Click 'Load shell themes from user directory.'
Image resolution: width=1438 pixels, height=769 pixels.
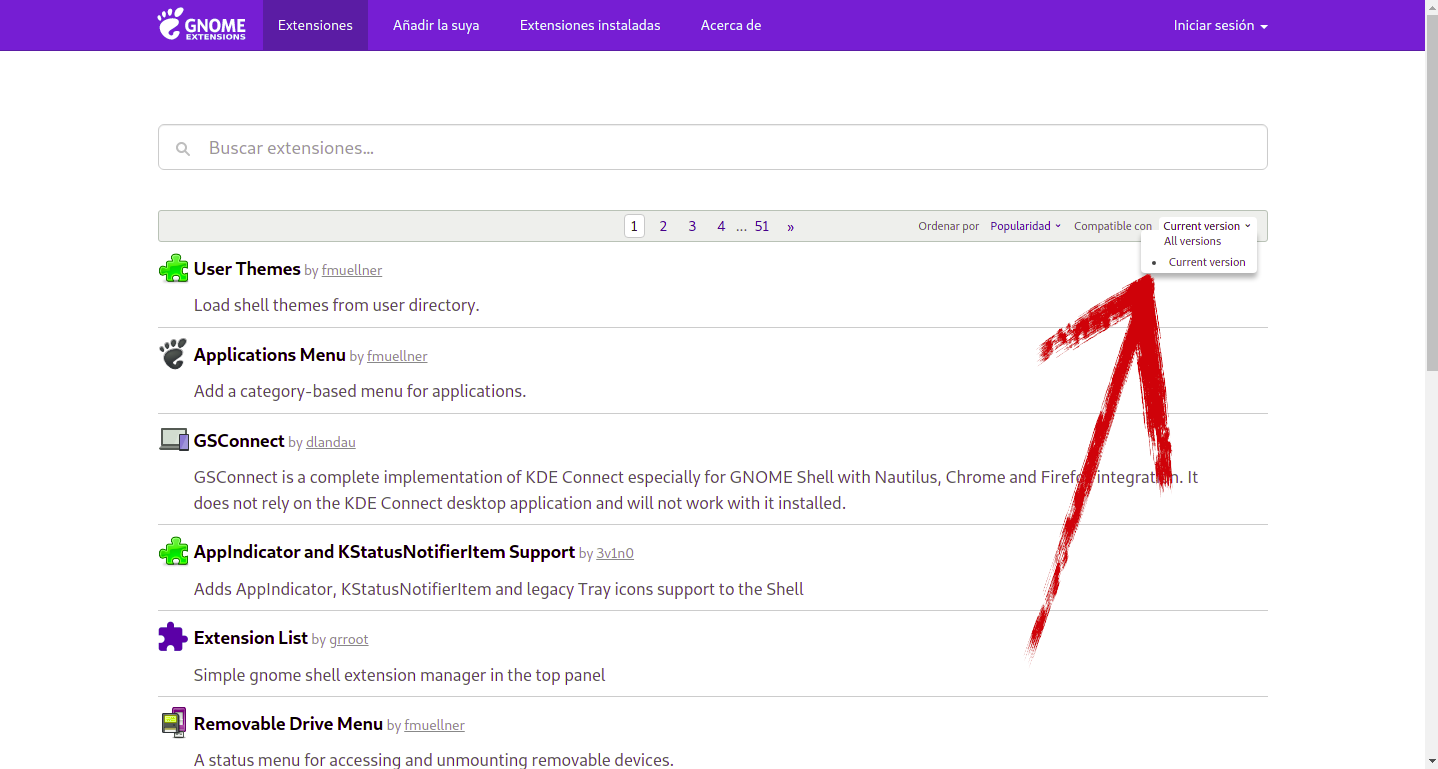point(337,305)
